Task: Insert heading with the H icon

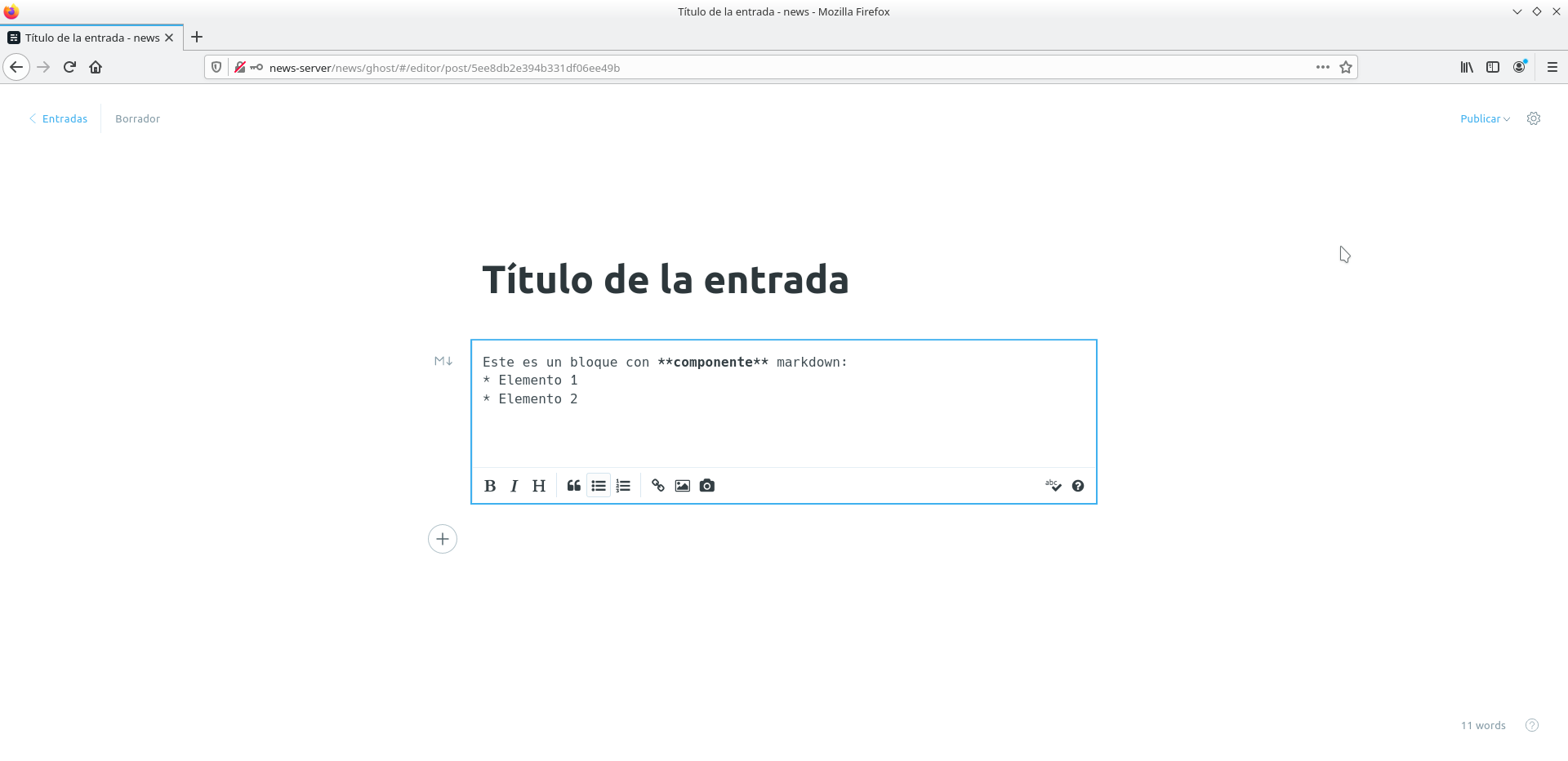Action: (x=539, y=486)
